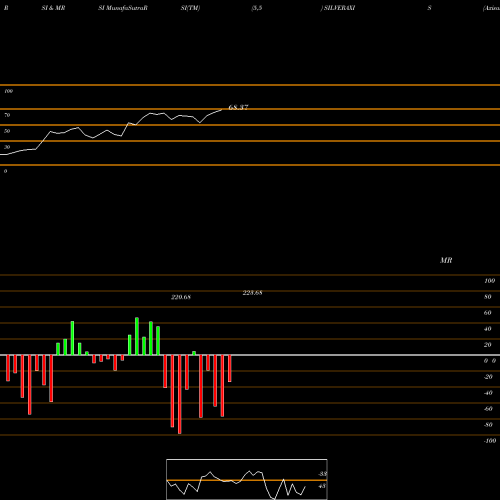Click the 'SI(TM)' header label
The image size is (500, 500).
tap(190, 8)
